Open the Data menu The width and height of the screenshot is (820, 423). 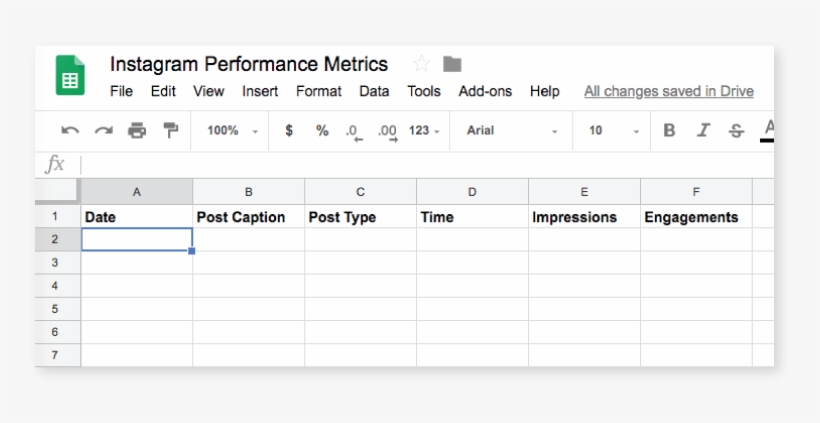click(374, 91)
